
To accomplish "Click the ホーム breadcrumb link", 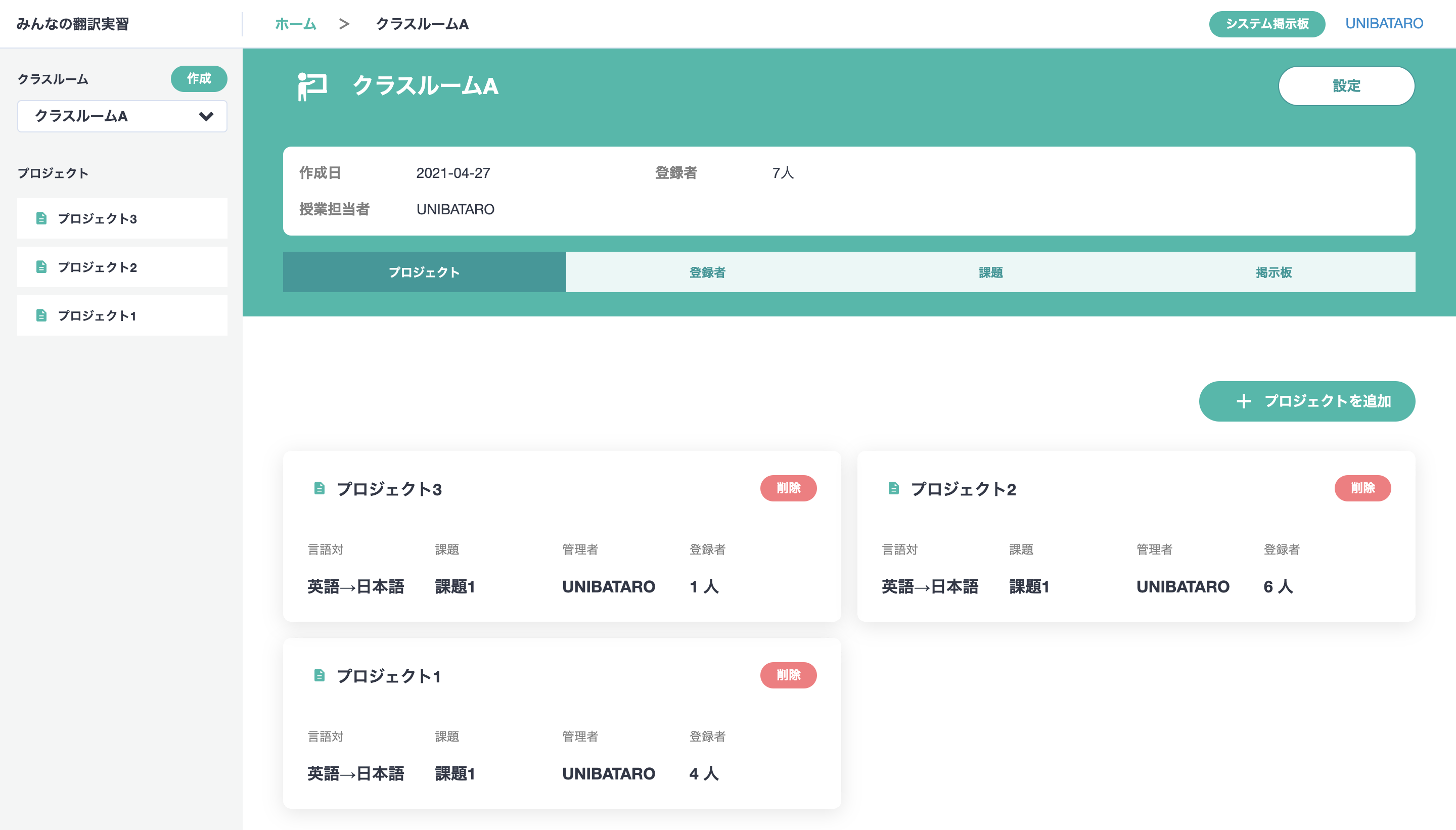I will 295,24.
